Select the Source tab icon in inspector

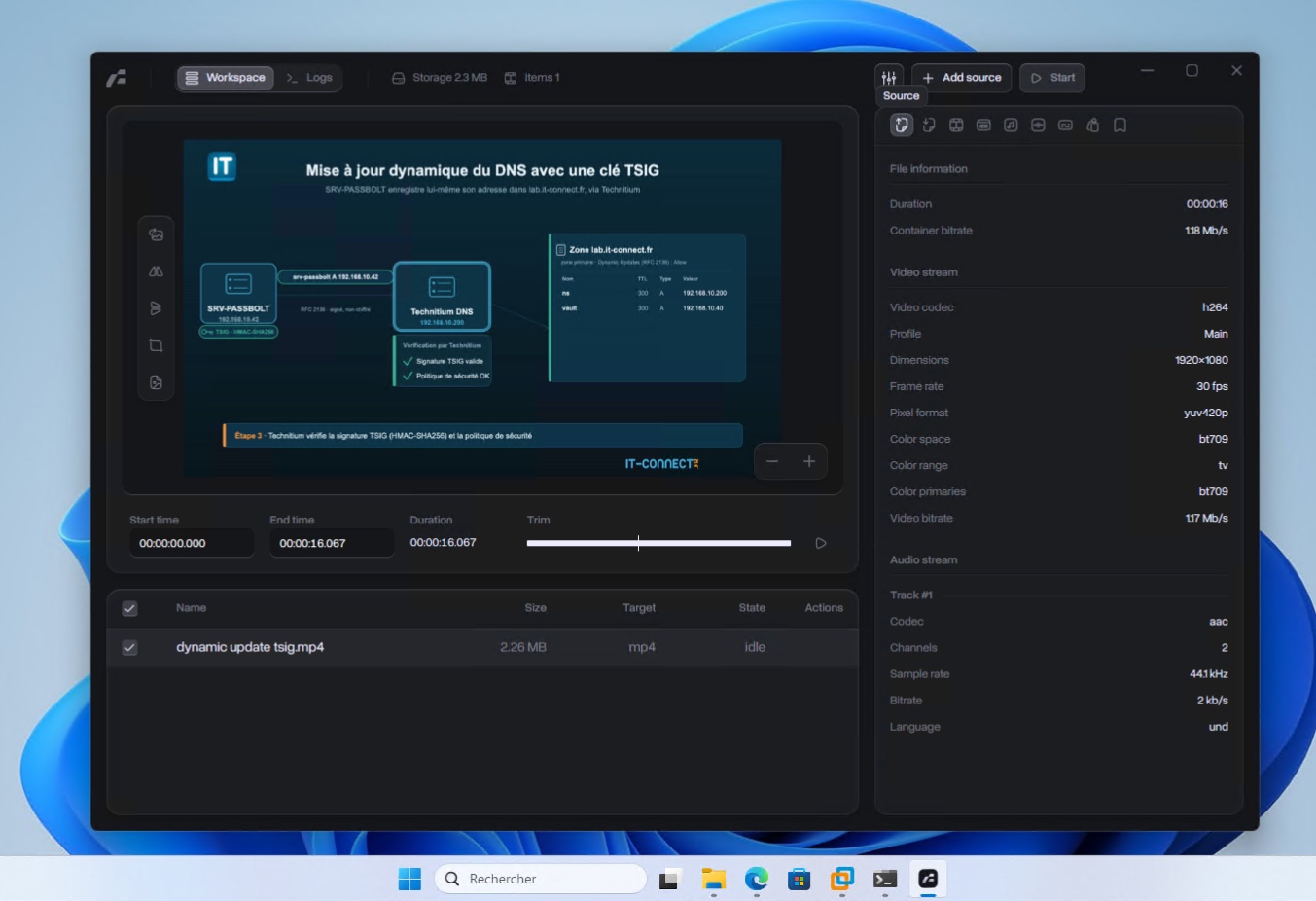coord(902,125)
